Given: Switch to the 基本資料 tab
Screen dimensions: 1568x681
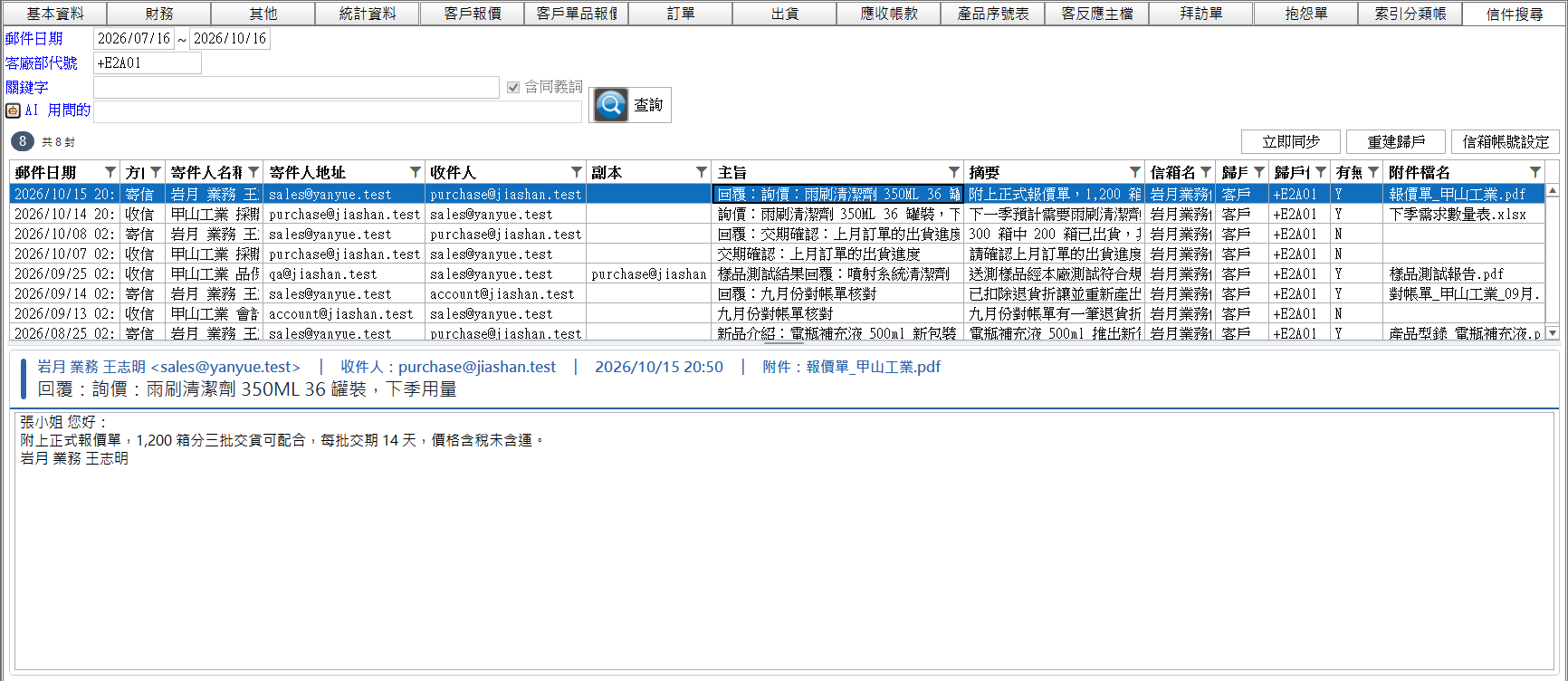Looking at the screenshot, I should coord(54,14).
